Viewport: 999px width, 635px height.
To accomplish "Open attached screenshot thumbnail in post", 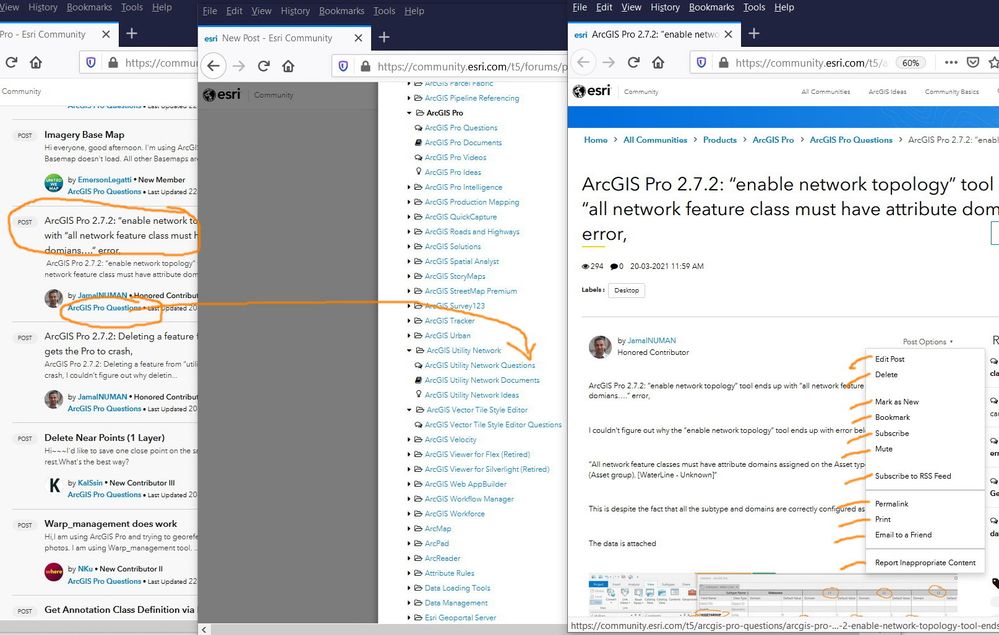I will pos(773,595).
